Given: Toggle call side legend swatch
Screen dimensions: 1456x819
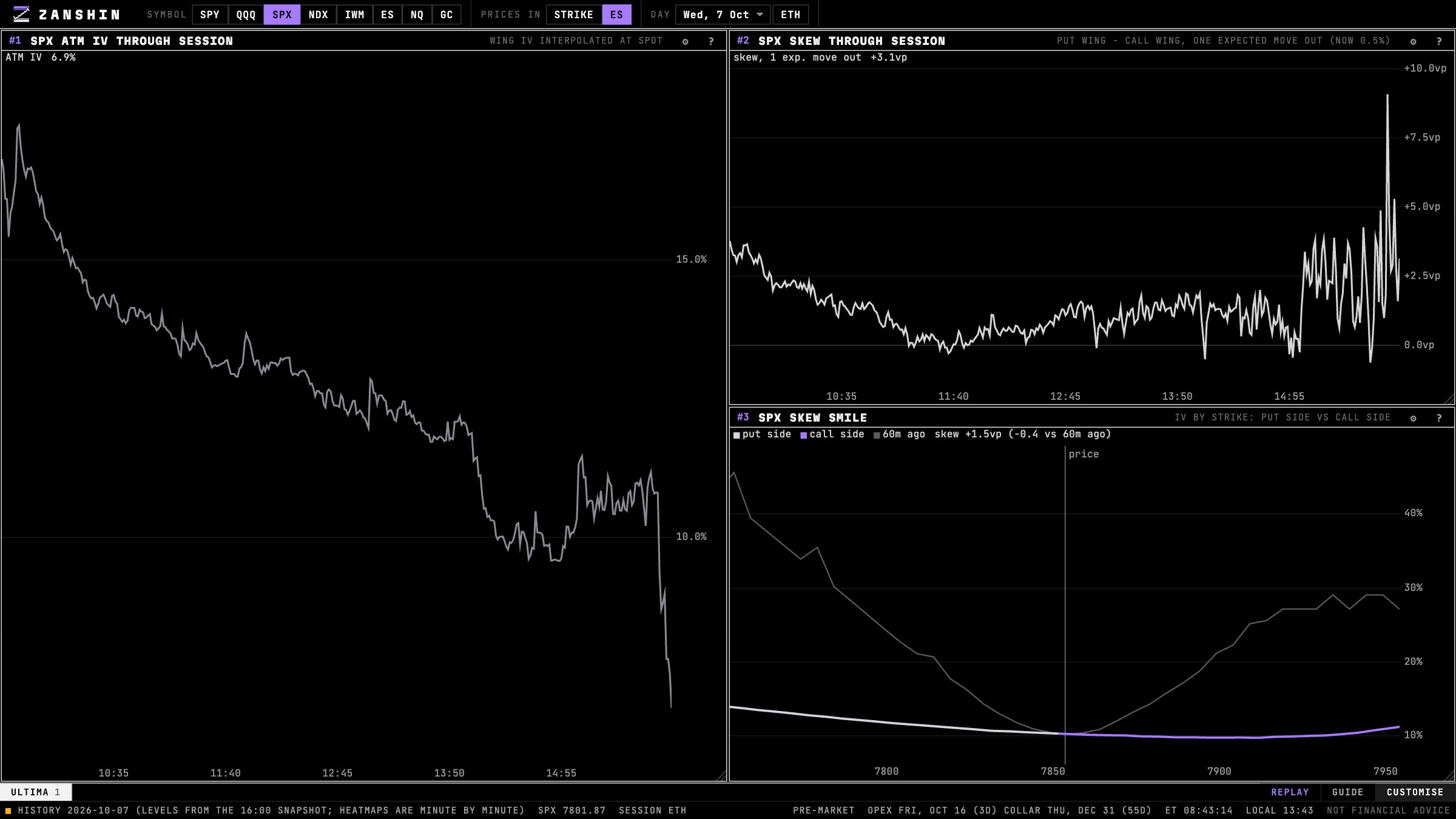Looking at the screenshot, I should click(804, 435).
